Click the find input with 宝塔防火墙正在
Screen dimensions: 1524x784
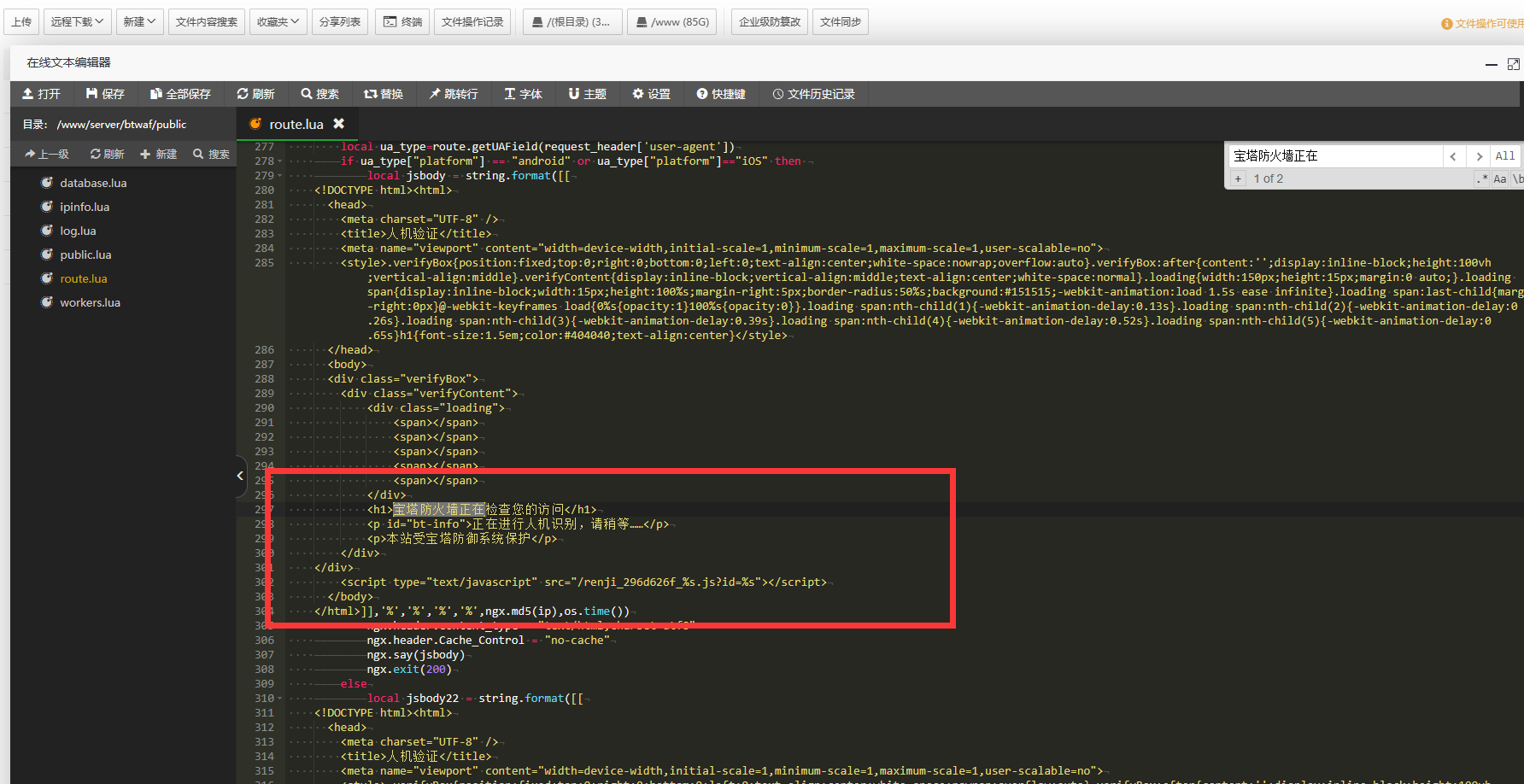coord(1335,155)
